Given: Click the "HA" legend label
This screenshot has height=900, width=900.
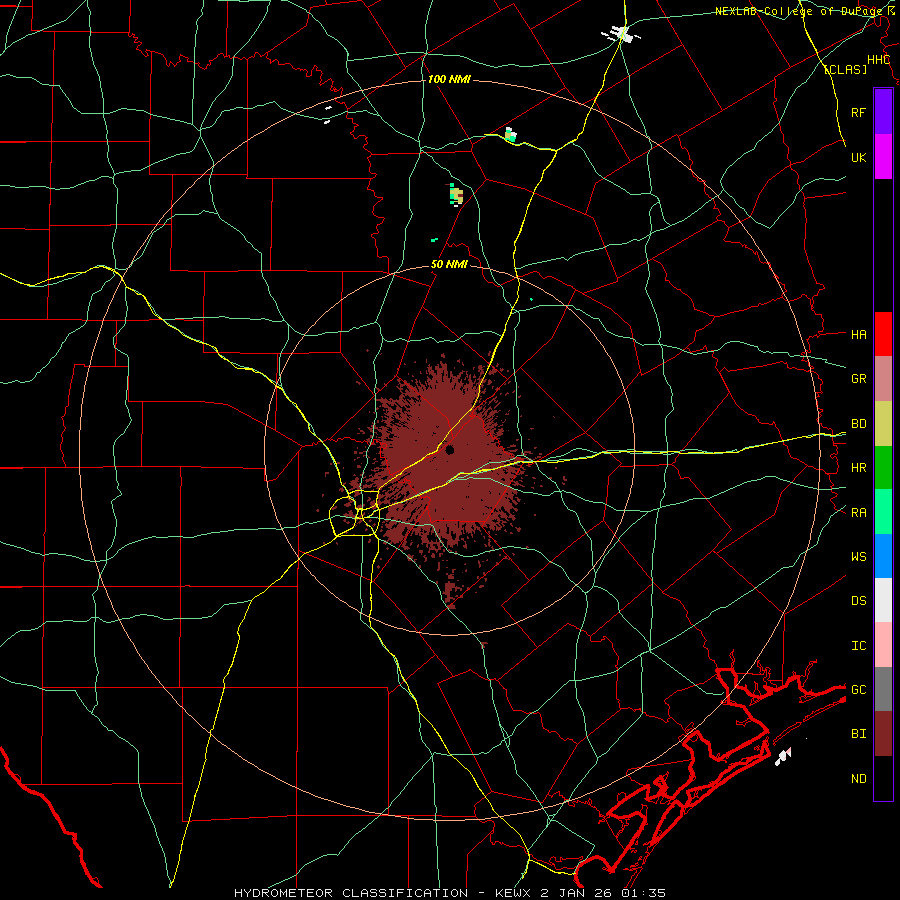Looking at the screenshot, I should point(858,335).
